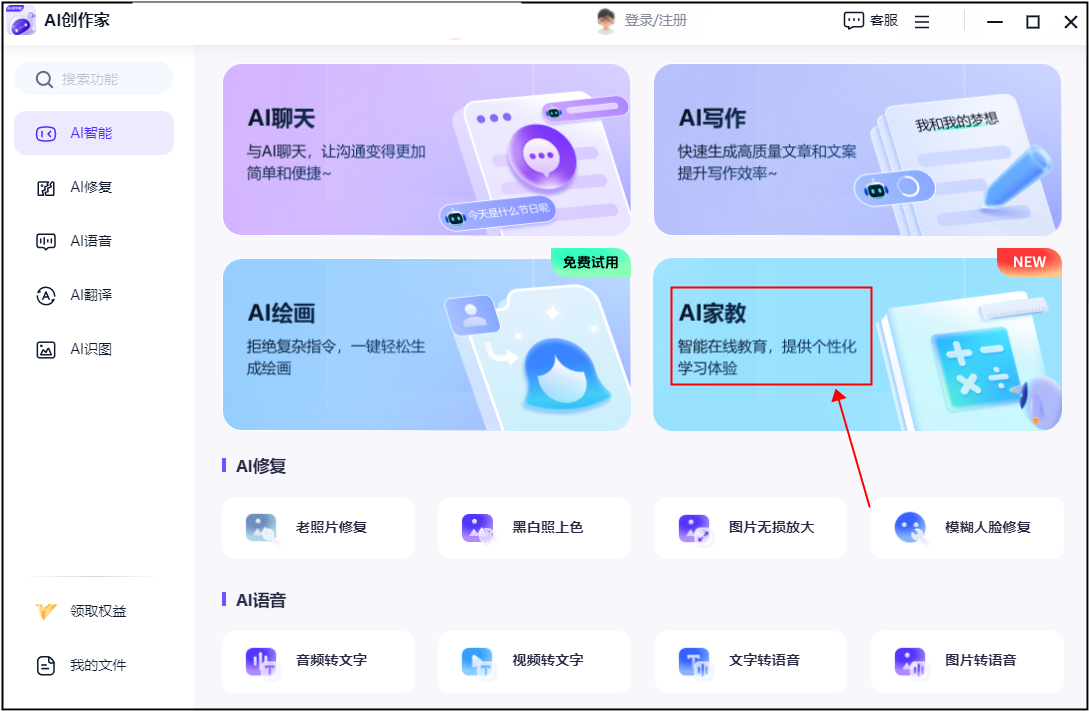Open AI语音 in the sidebar
Image resolution: width=1089 pixels, height=711 pixels.
[x=94, y=241]
